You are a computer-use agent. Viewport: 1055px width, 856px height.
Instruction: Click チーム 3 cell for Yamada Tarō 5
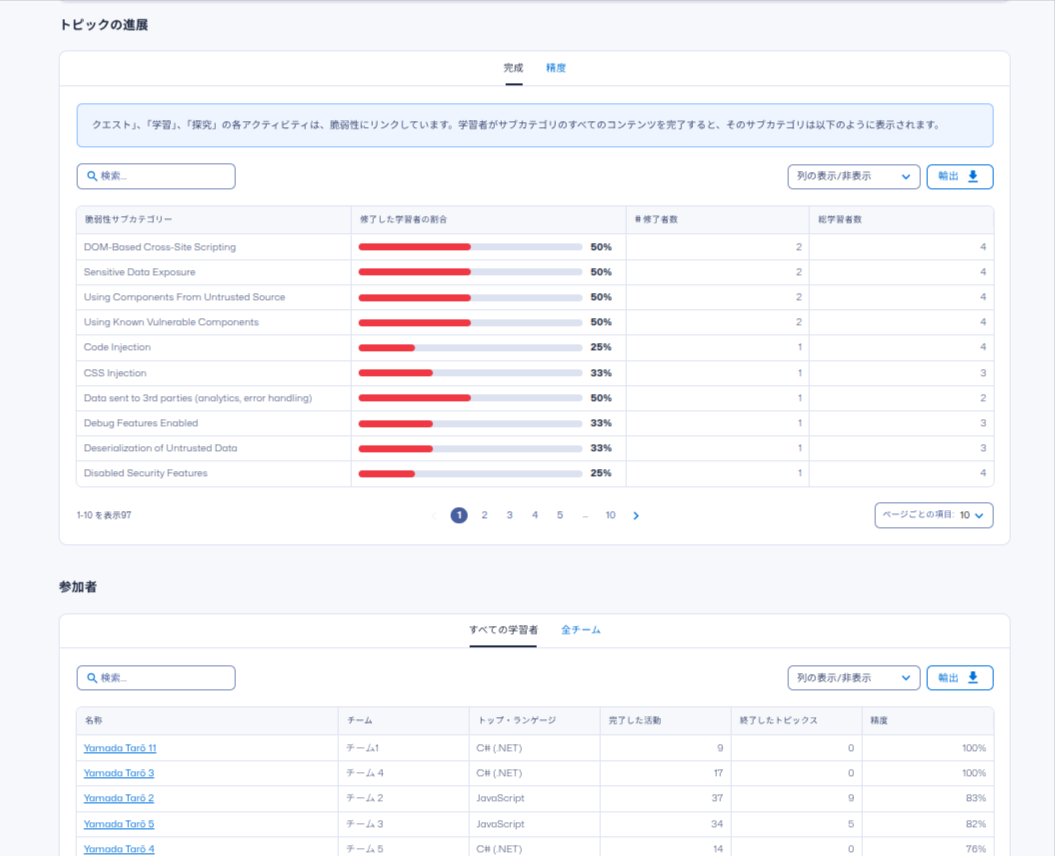tap(404, 824)
